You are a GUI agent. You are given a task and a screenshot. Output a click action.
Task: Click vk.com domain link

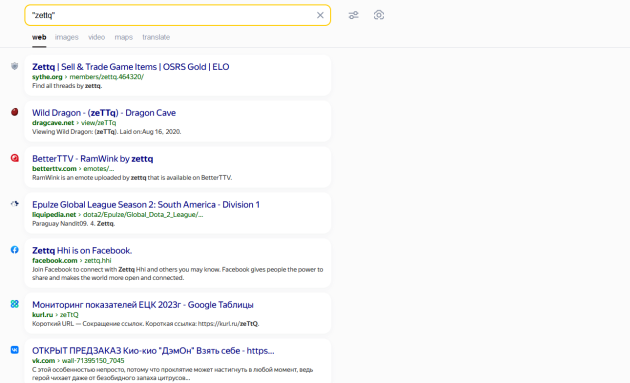tap(43, 360)
